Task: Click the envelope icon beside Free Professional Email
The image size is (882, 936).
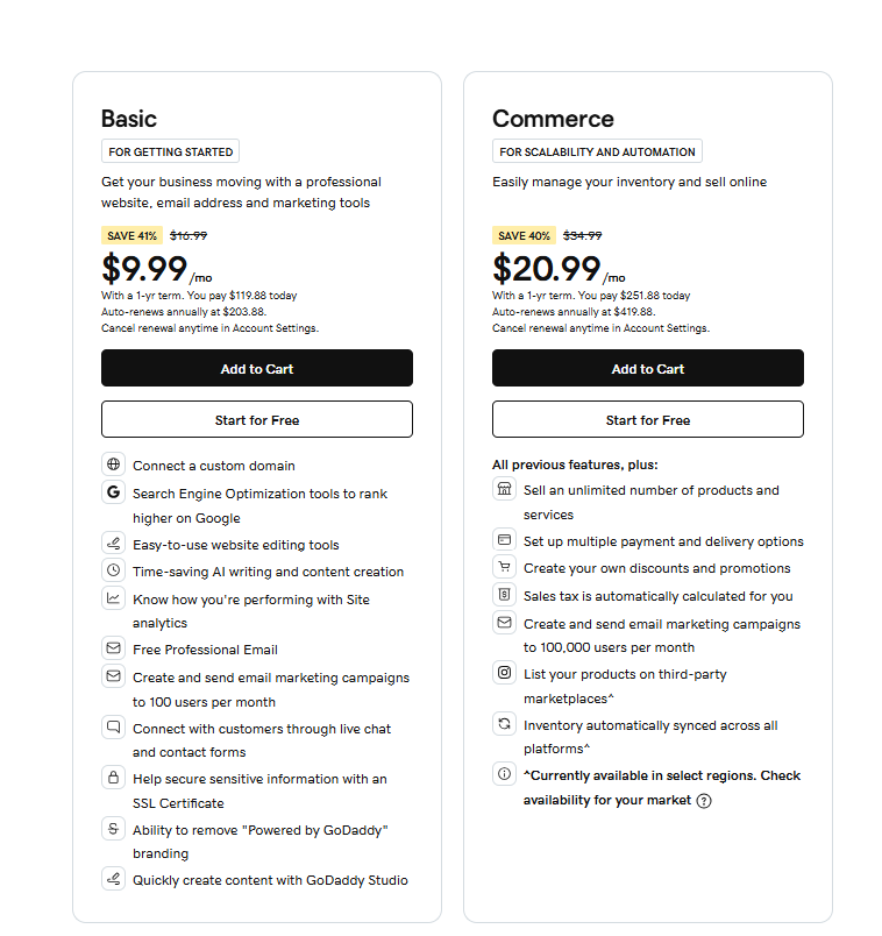Action: tap(113, 648)
